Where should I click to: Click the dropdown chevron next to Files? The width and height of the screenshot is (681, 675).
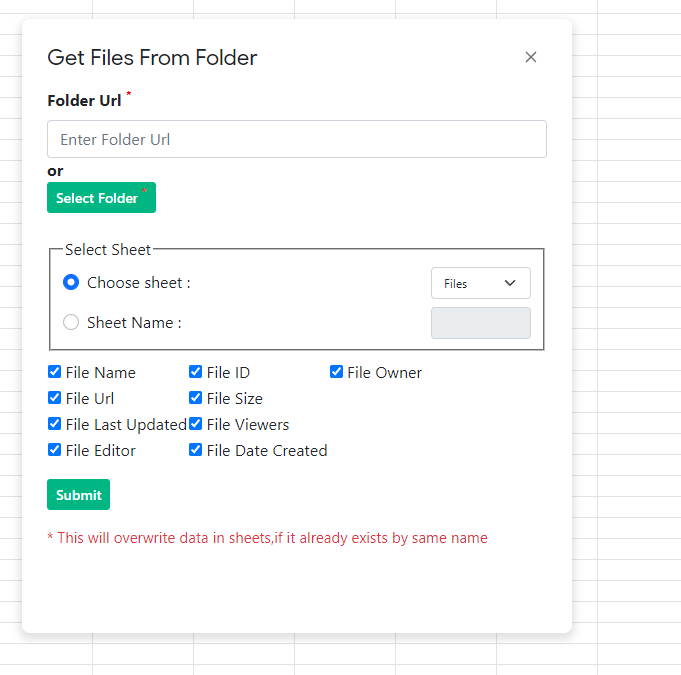[510, 284]
